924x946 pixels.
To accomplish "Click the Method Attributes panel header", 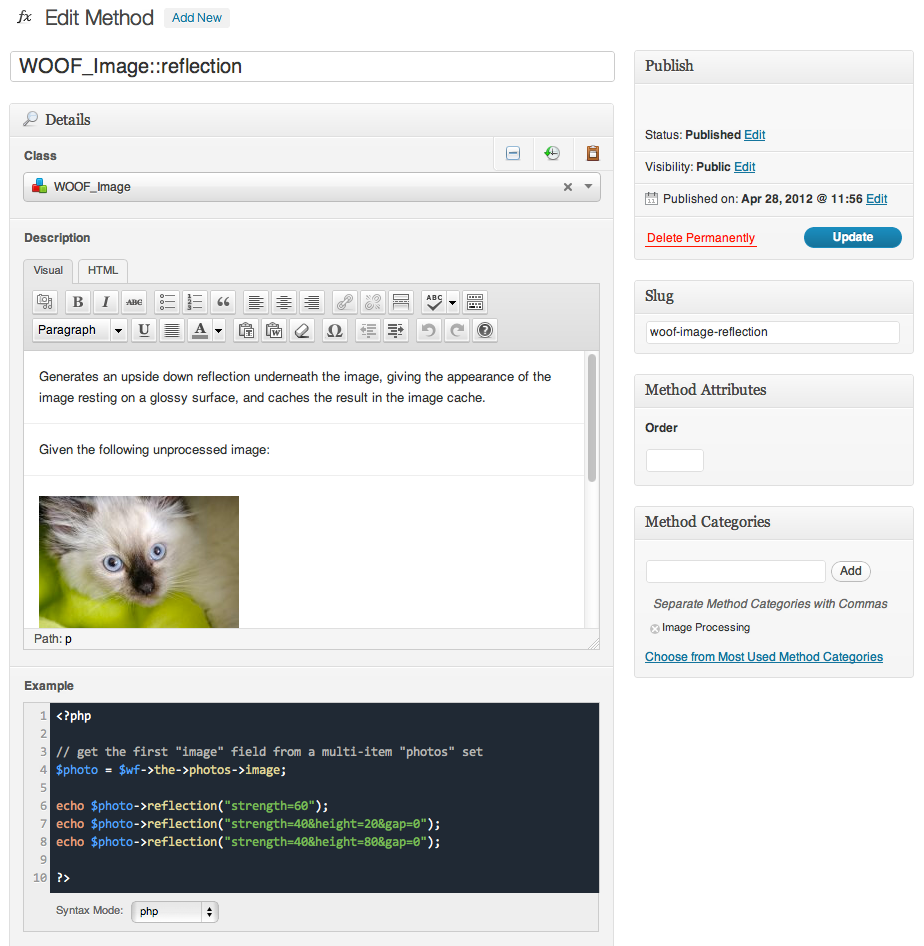I will tap(774, 390).
